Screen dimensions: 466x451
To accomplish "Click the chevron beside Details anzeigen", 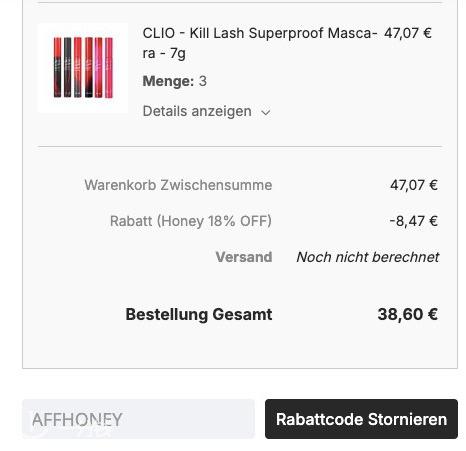I will point(266,112).
